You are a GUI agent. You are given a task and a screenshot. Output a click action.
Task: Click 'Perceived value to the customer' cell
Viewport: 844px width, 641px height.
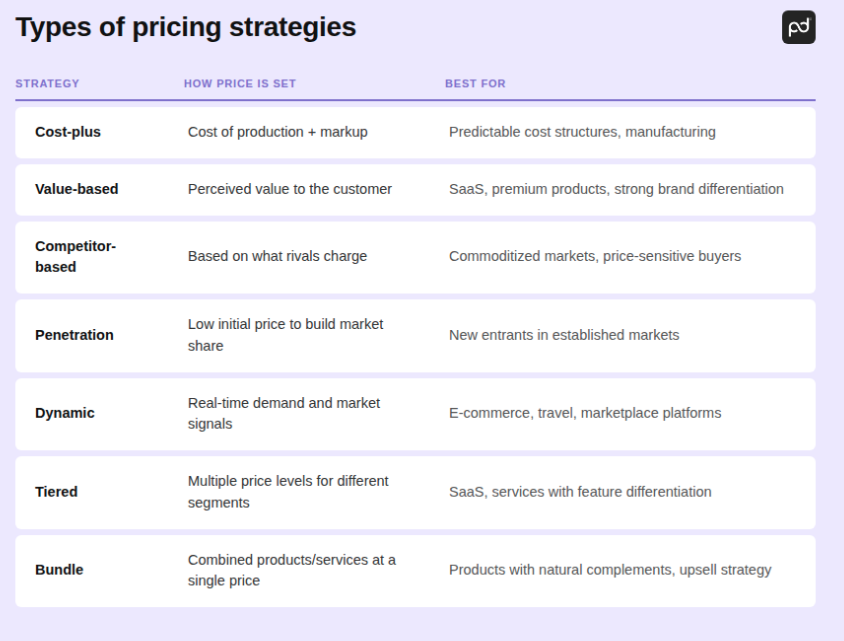click(x=290, y=189)
